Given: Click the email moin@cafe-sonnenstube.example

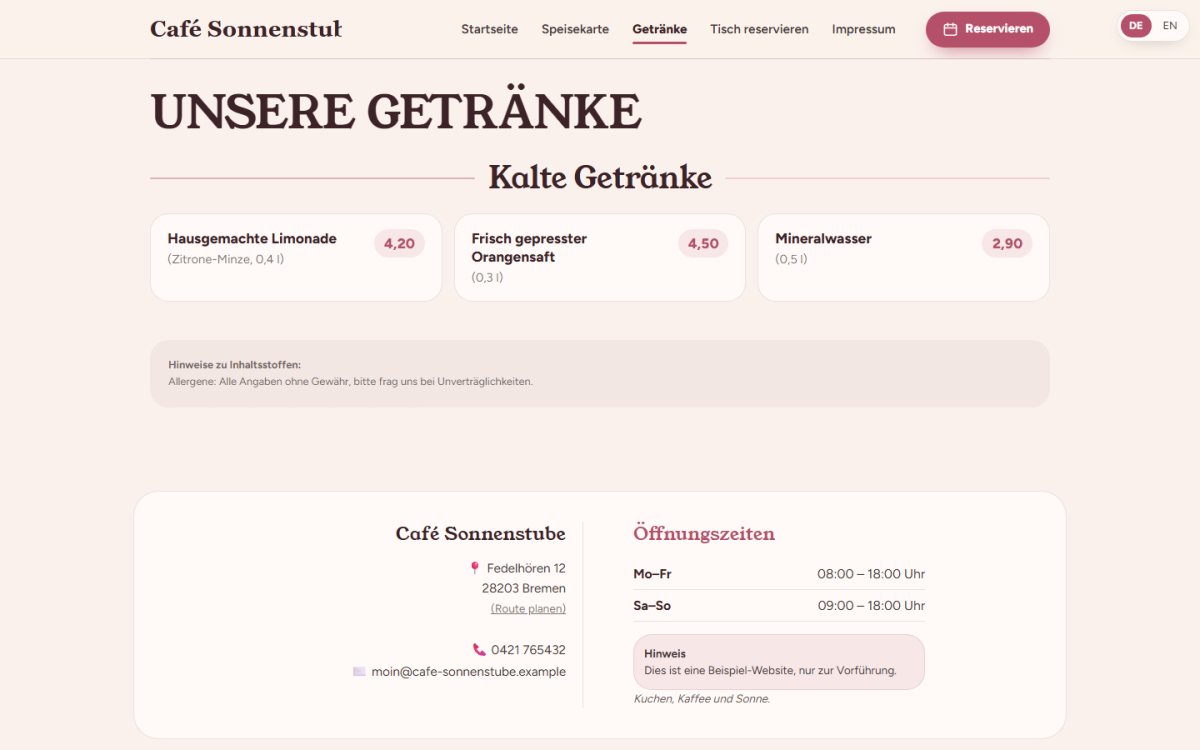Looking at the screenshot, I should tap(469, 672).
